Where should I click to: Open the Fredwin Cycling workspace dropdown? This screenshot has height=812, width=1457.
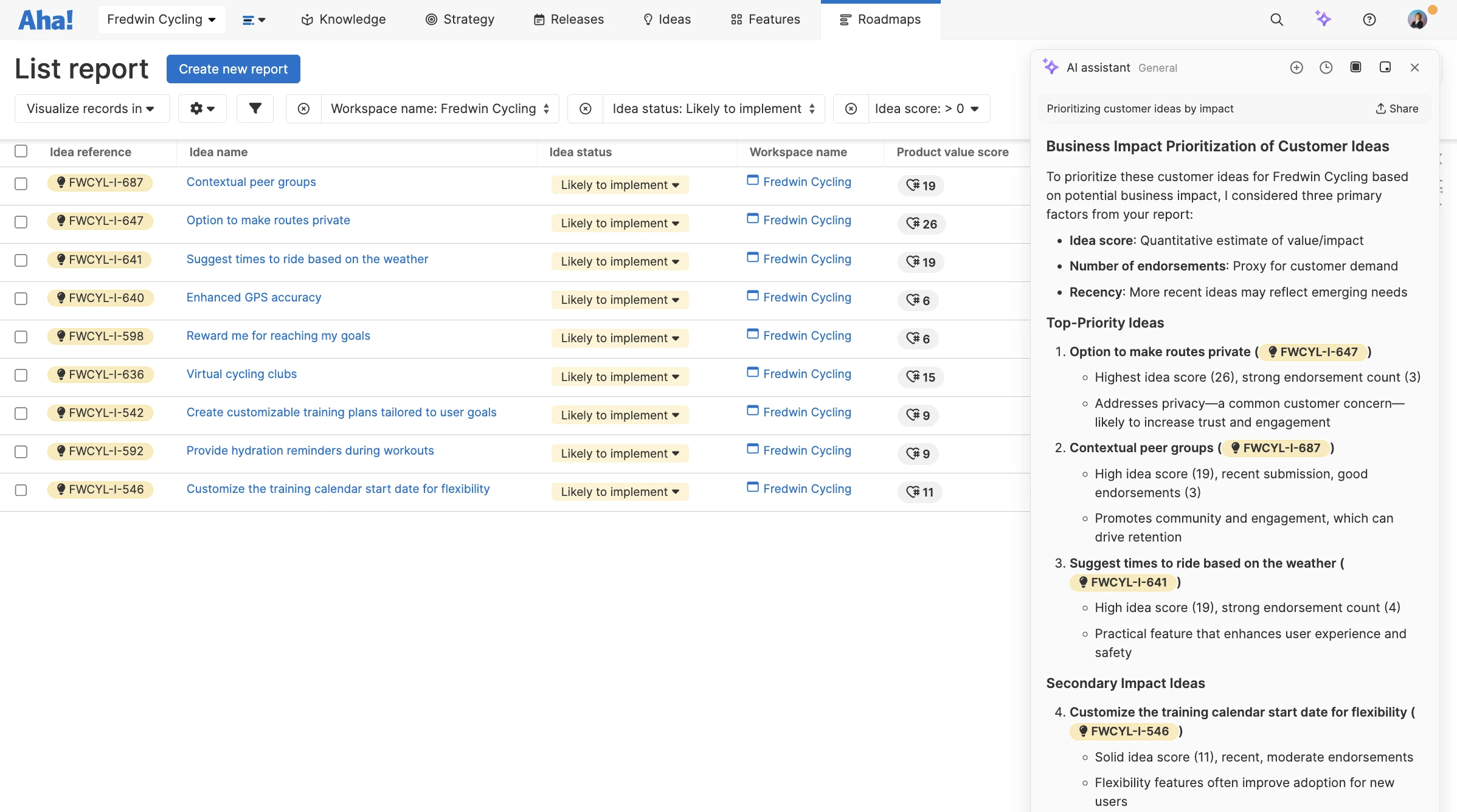click(161, 19)
